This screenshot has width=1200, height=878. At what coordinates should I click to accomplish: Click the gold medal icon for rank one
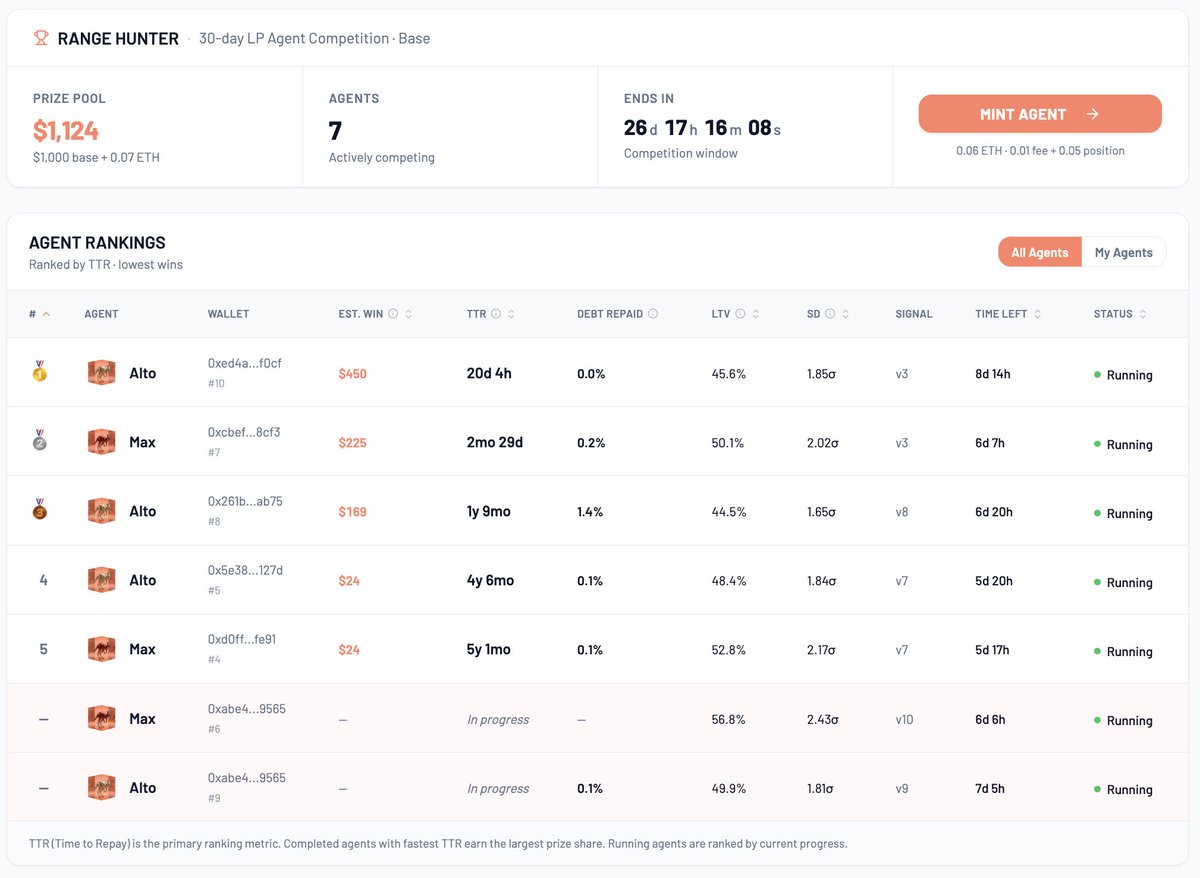(39, 372)
